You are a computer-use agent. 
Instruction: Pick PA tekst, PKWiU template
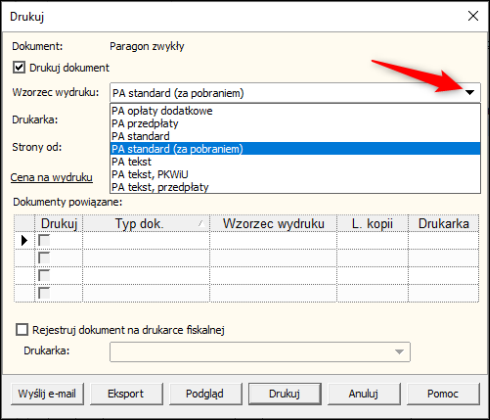click(x=295, y=174)
